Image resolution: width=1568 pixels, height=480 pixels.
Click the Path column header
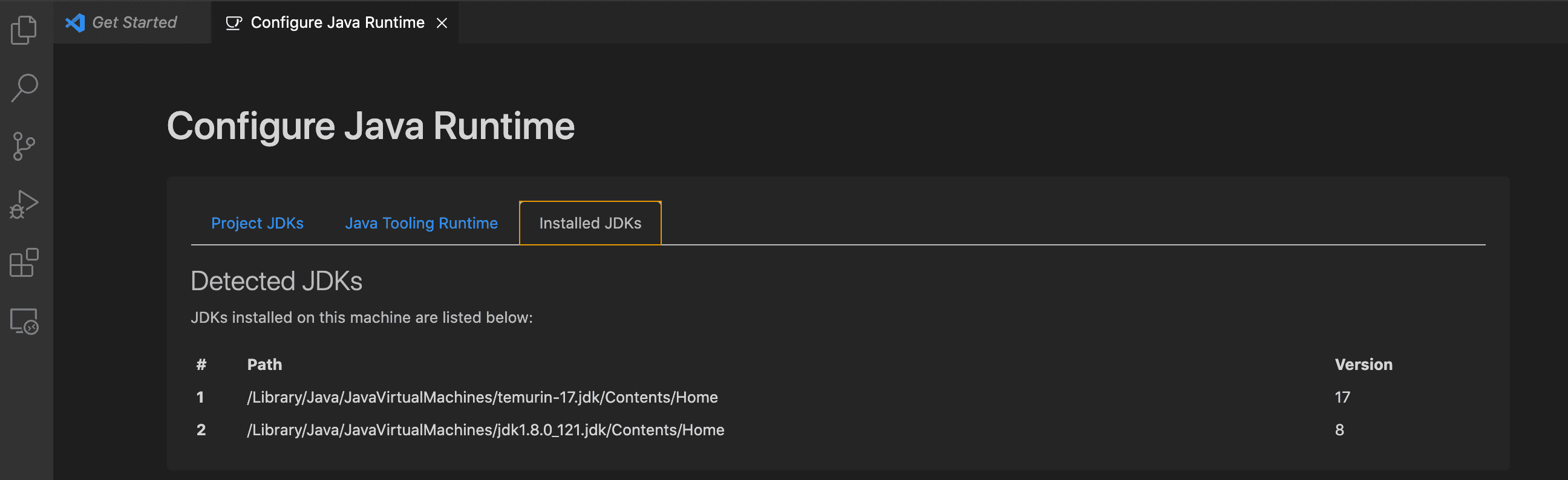pyautogui.click(x=264, y=365)
